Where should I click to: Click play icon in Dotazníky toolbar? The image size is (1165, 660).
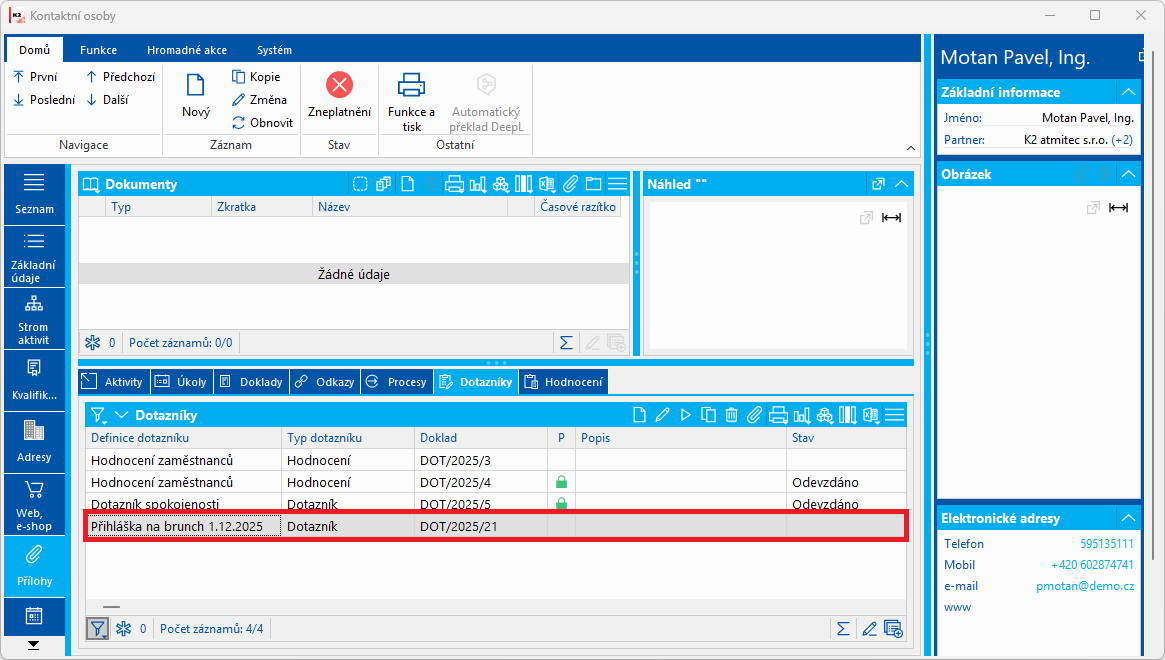coord(685,415)
